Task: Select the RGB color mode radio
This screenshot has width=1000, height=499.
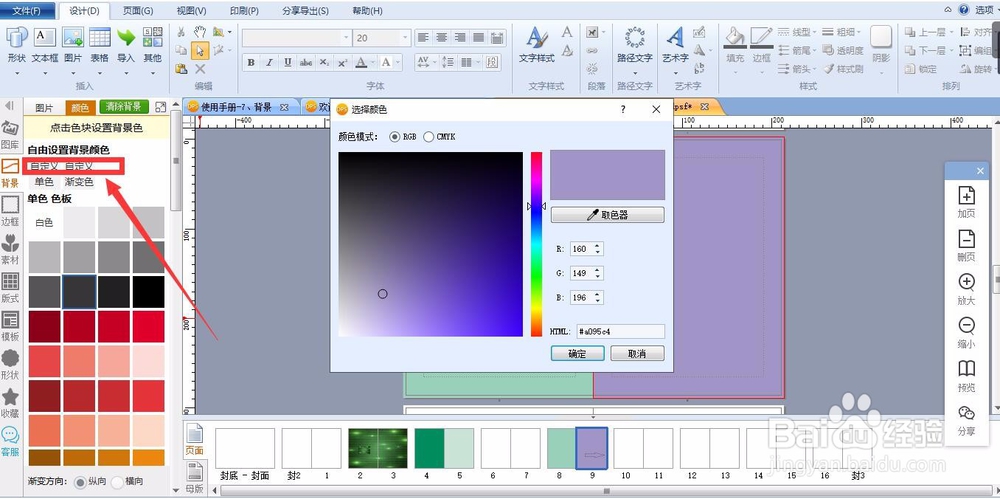Action: [x=395, y=137]
